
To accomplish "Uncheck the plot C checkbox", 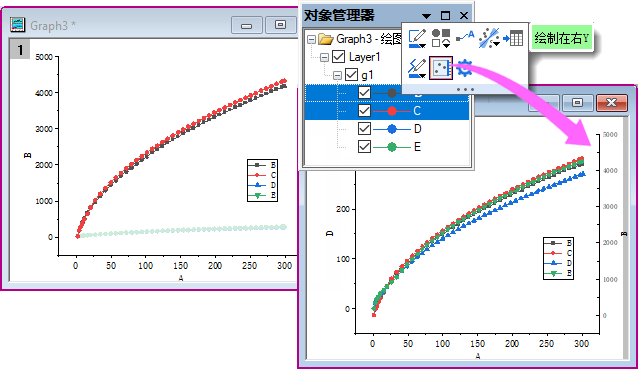I will [365, 111].
